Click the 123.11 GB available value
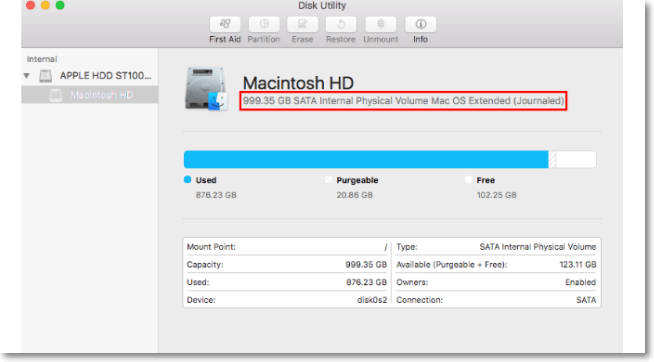Image resolution: width=654 pixels, height=362 pixels. [x=578, y=265]
